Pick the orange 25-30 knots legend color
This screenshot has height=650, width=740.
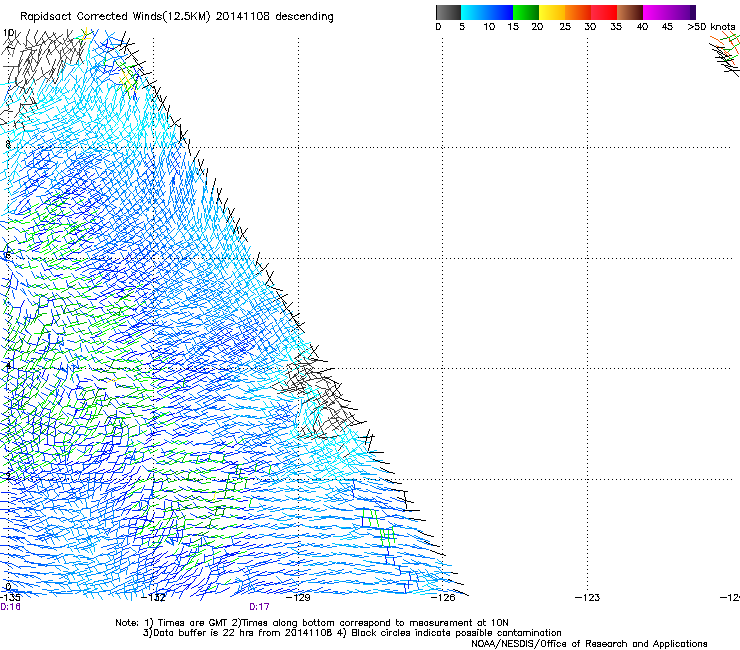point(578,12)
